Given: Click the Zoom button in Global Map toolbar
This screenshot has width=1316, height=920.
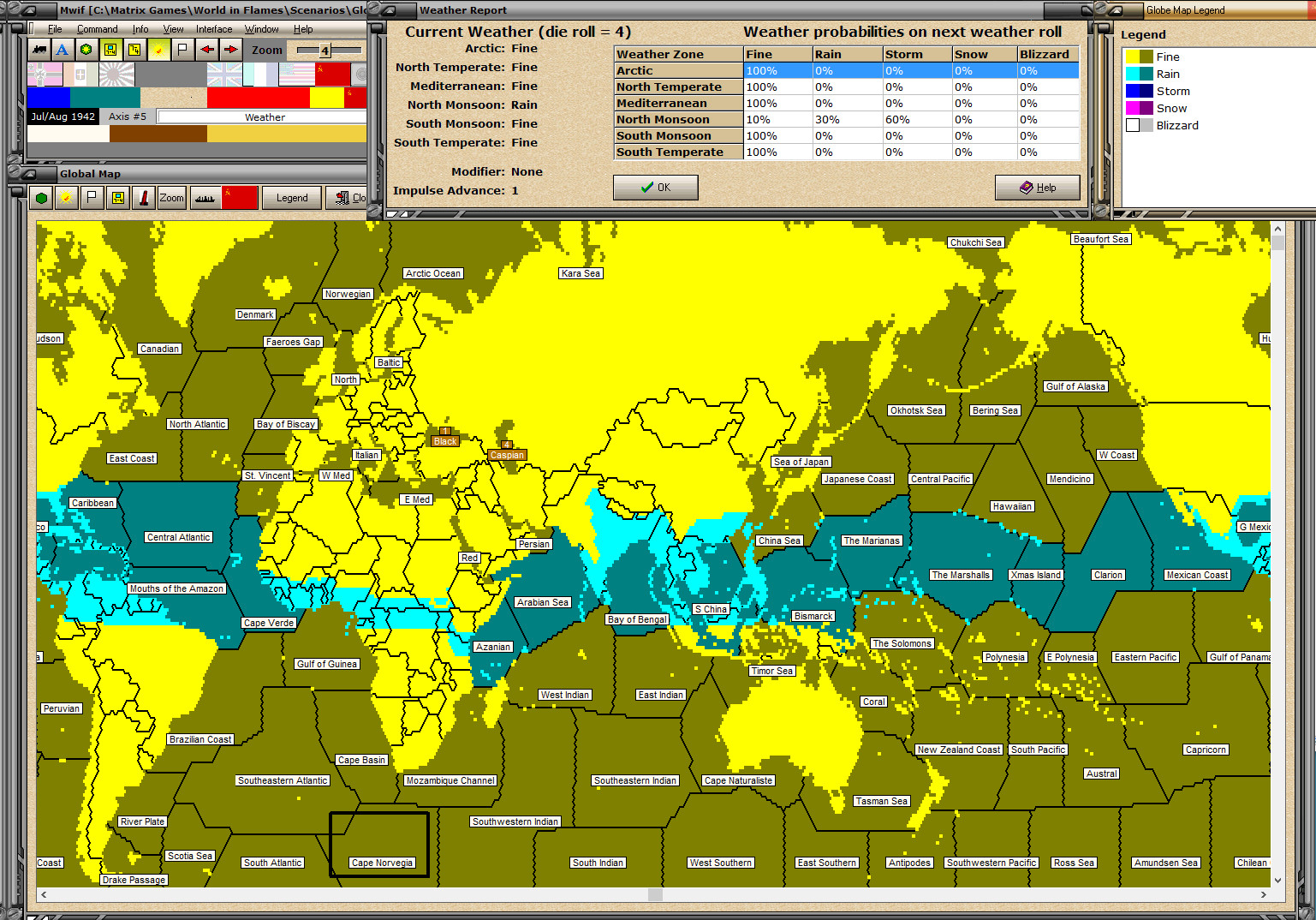Looking at the screenshot, I should point(171,198).
